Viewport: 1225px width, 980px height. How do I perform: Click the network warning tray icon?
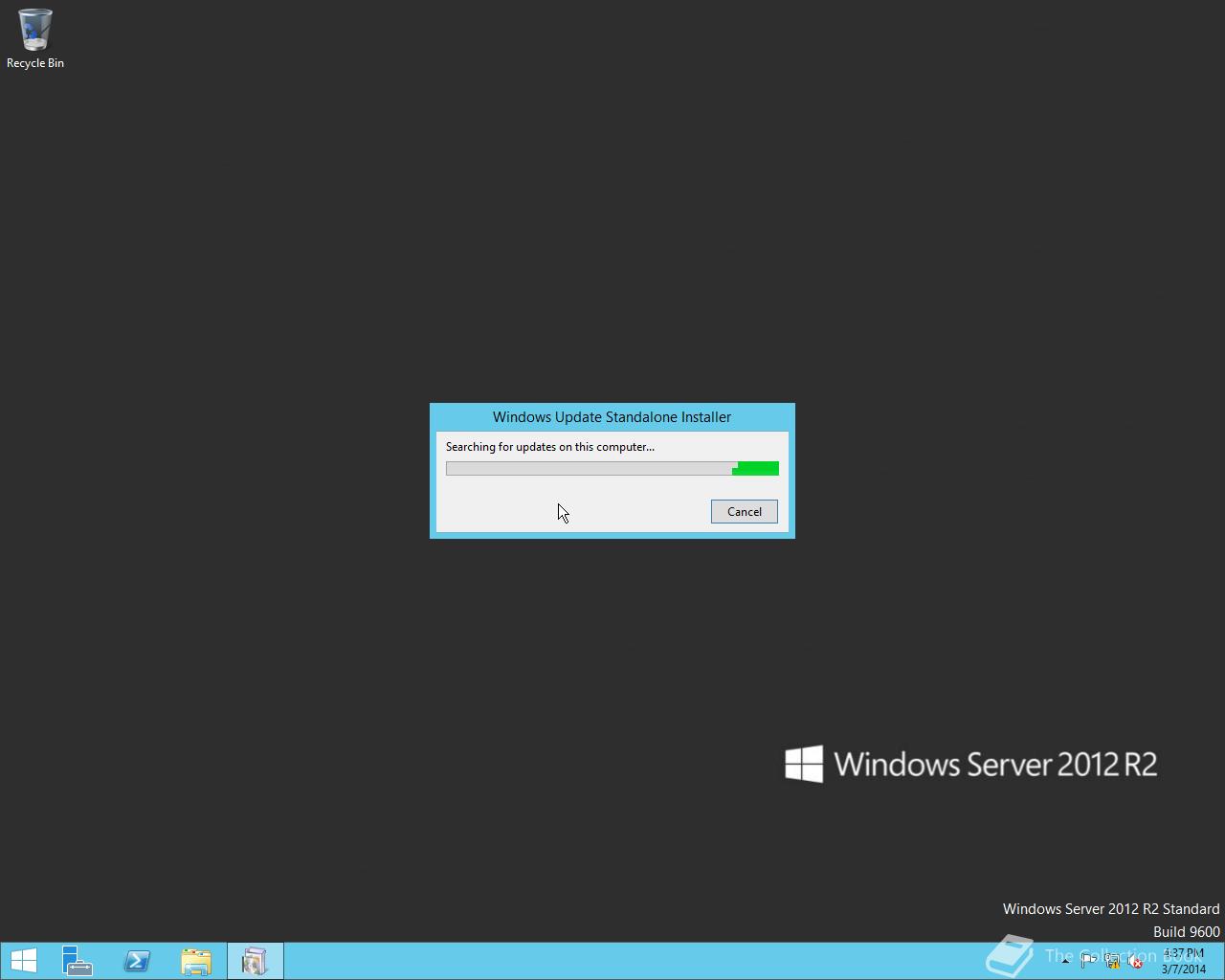tap(1112, 962)
